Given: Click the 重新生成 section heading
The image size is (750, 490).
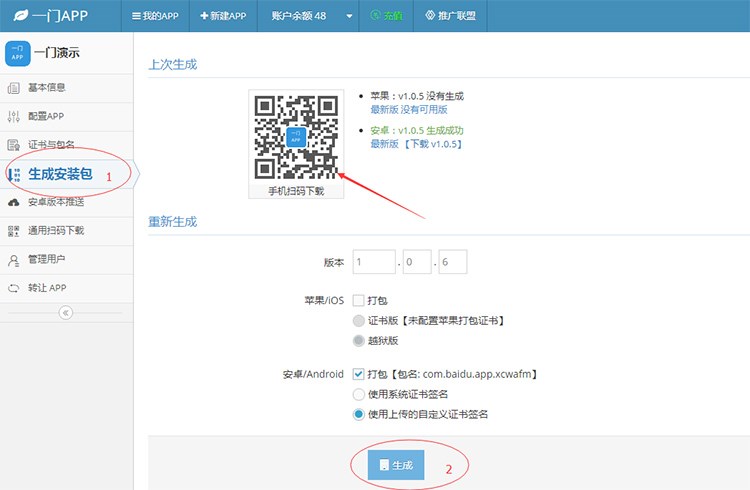Looking at the screenshot, I should click(x=173, y=222).
